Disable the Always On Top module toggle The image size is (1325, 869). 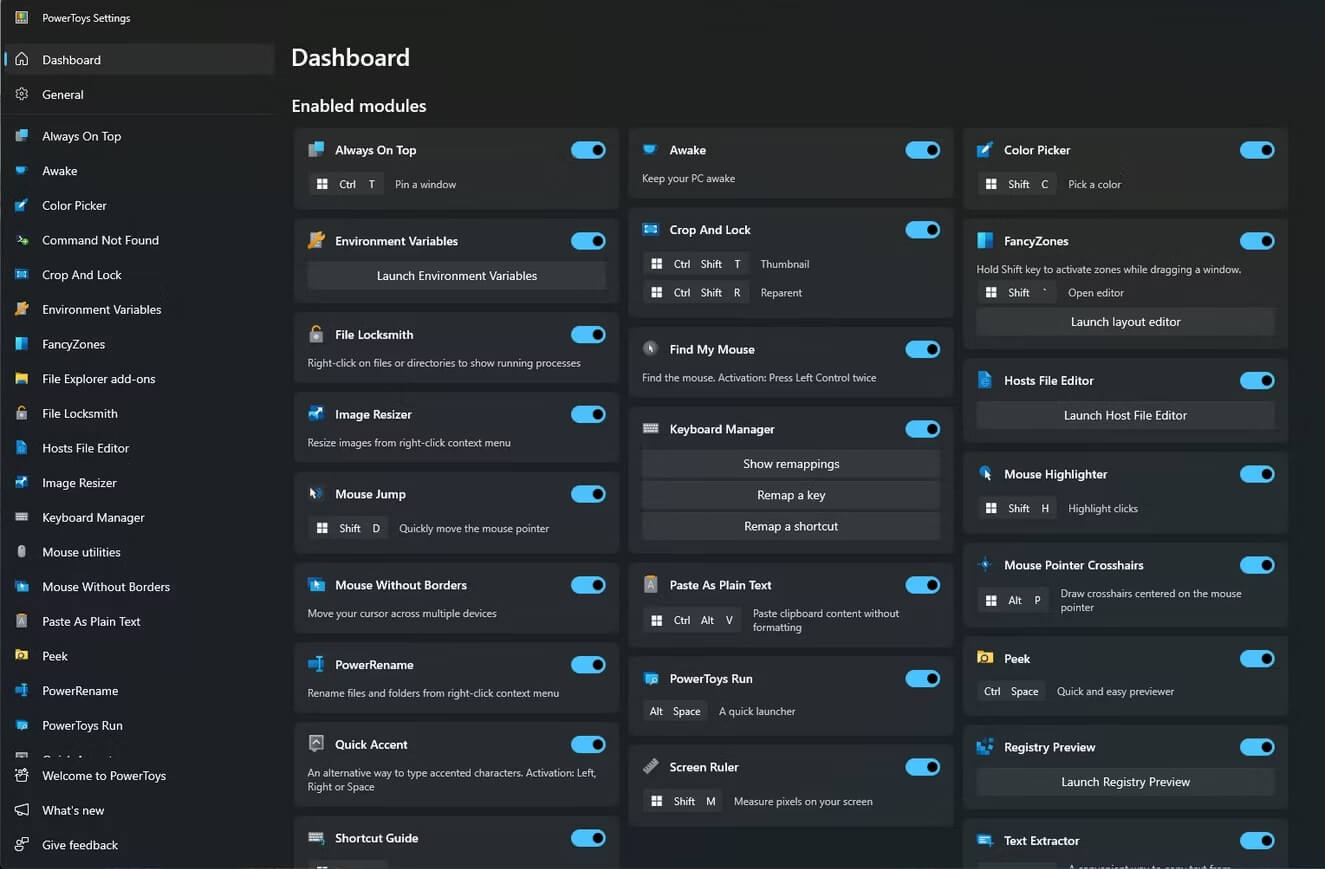tap(588, 150)
